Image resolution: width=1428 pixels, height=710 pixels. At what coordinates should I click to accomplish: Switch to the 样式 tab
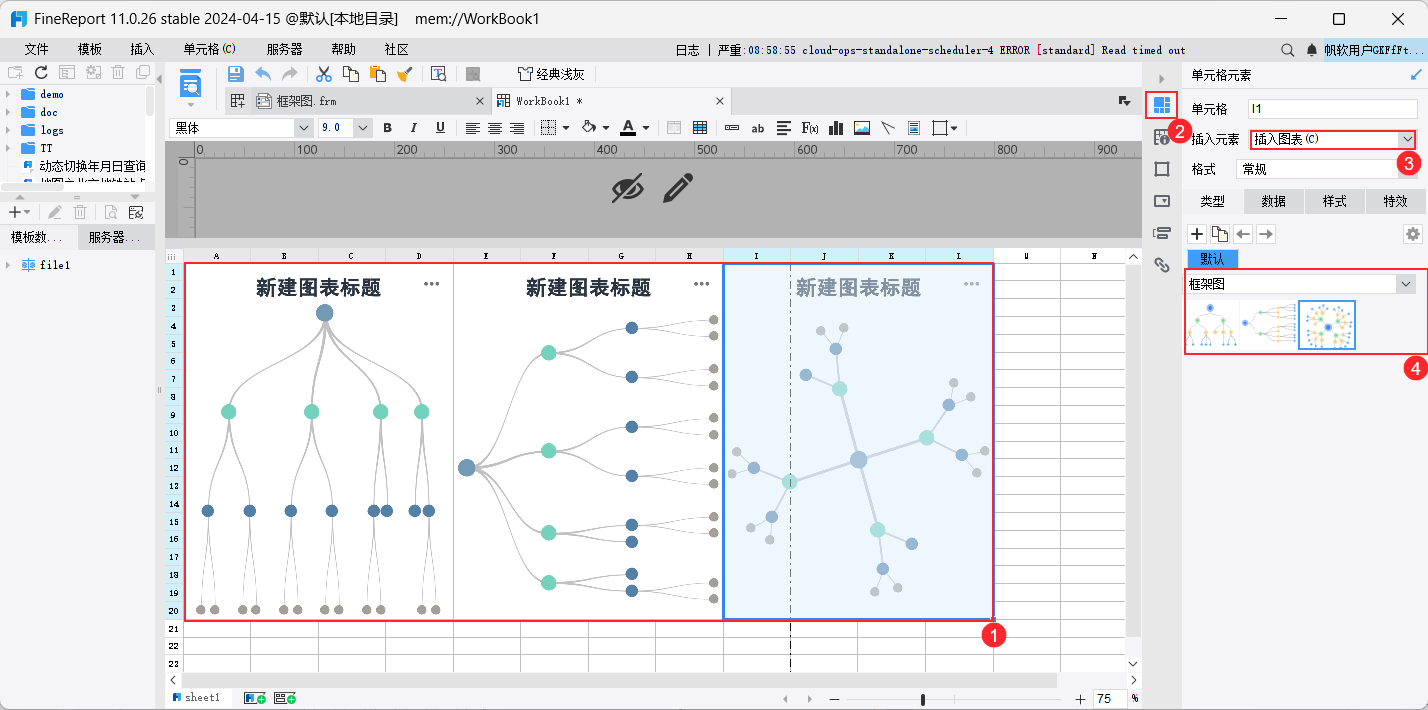(1335, 201)
